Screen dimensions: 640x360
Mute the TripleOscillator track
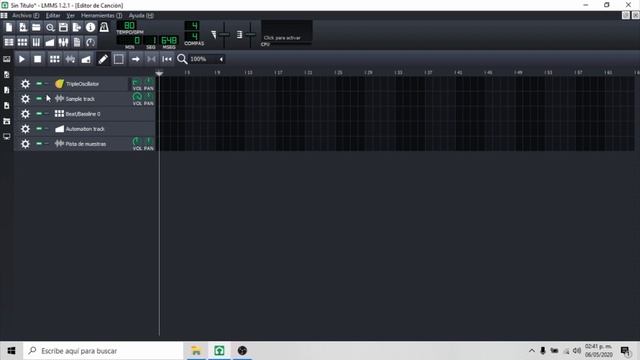point(39,84)
